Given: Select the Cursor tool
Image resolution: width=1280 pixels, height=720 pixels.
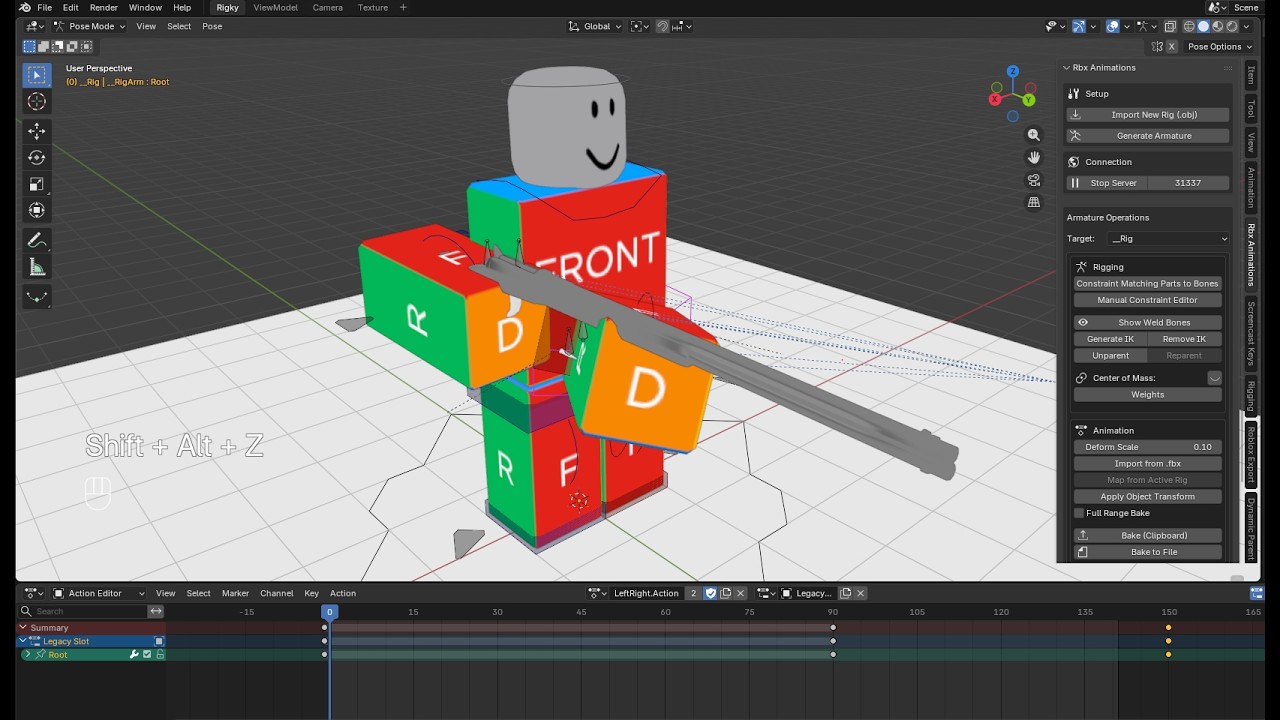Looking at the screenshot, I should point(37,101).
